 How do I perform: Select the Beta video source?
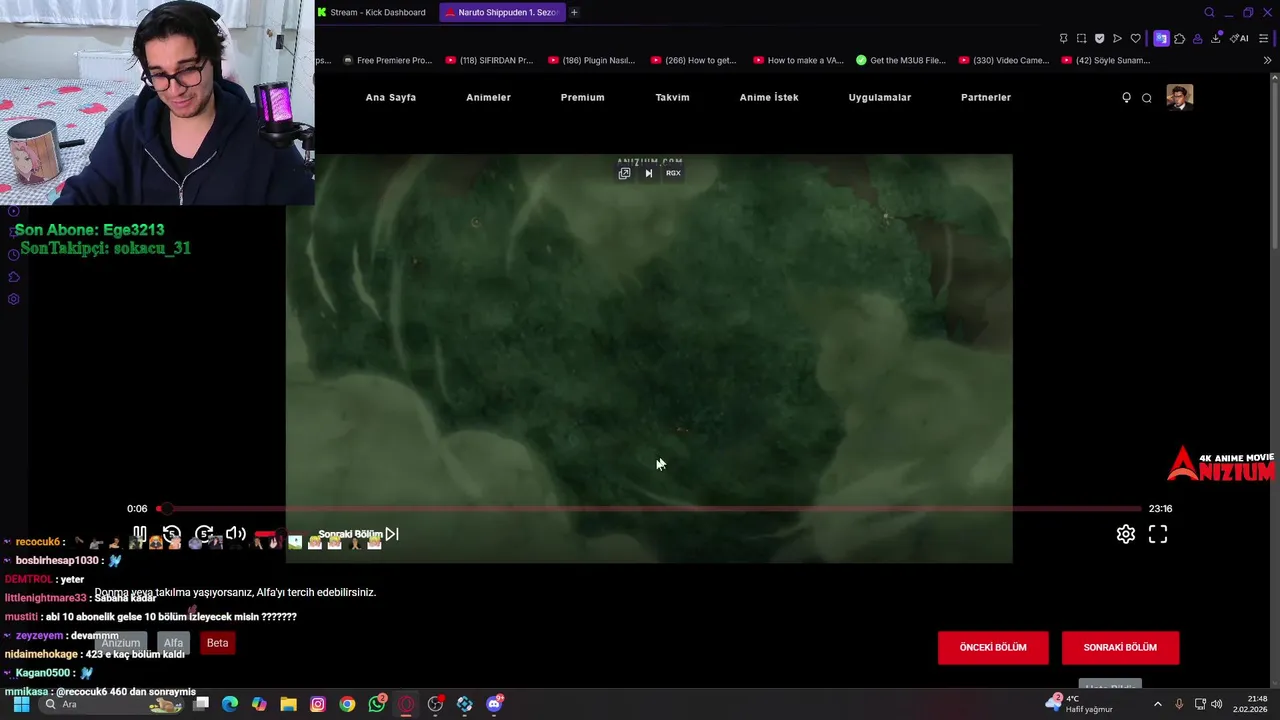pos(217,643)
